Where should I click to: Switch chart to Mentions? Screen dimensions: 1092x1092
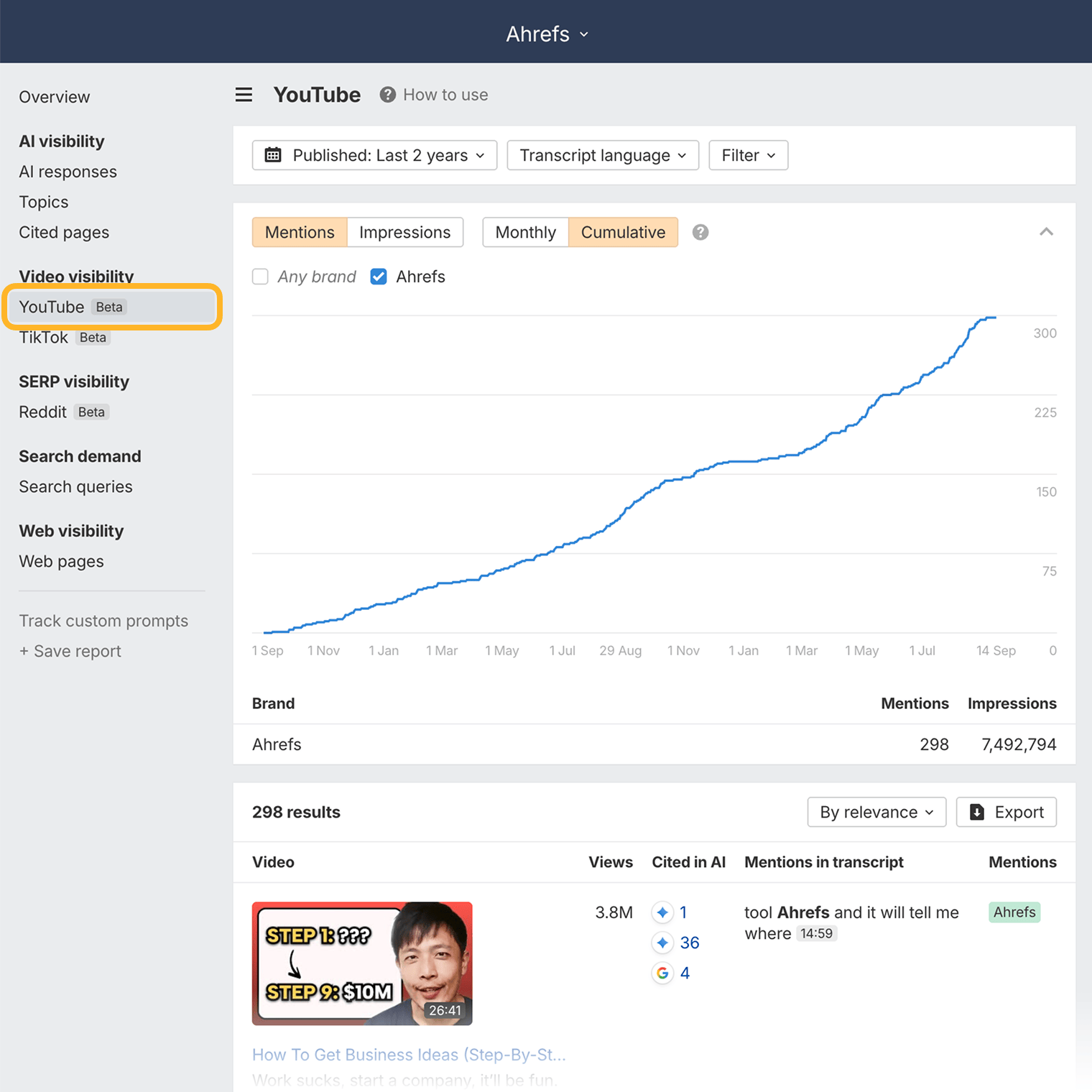click(300, 232)
